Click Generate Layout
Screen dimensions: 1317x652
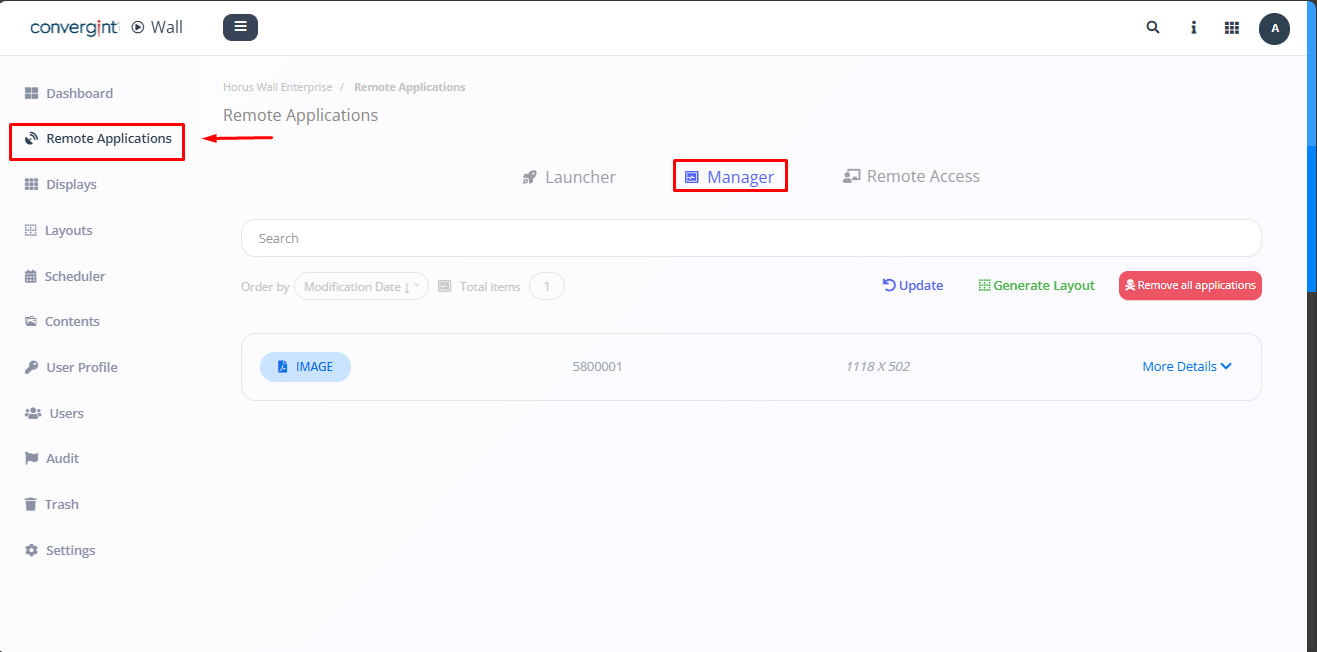click(x=1036, y=285)
